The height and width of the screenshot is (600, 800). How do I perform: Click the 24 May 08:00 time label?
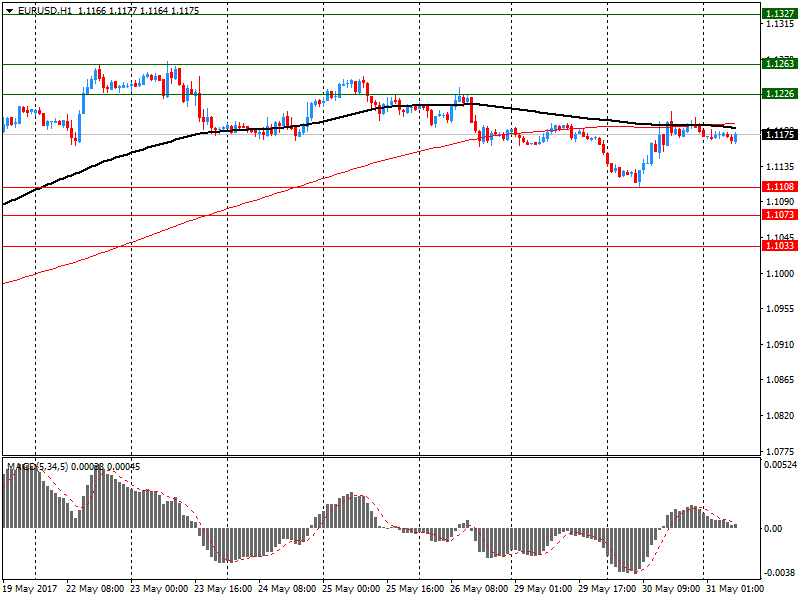pyautogui.click(x=287, y=589)
